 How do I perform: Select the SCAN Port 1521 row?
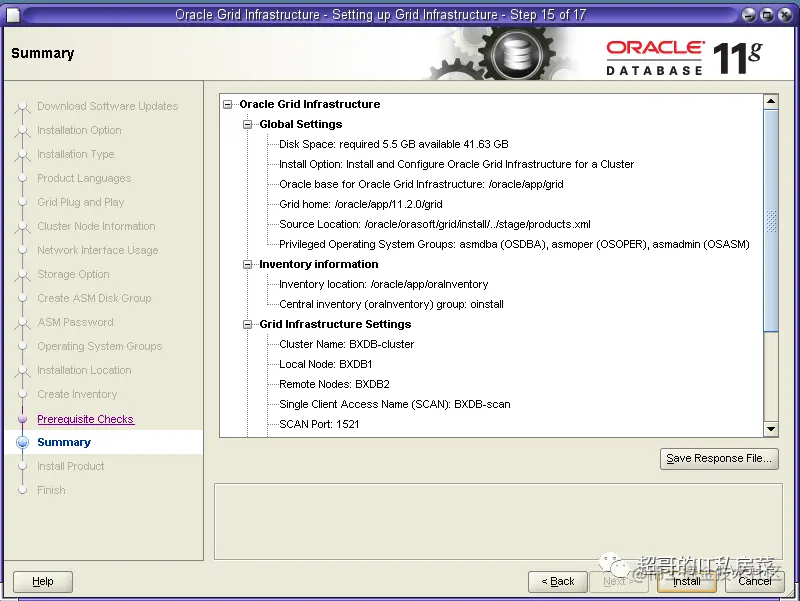click(x=319, y=424)
